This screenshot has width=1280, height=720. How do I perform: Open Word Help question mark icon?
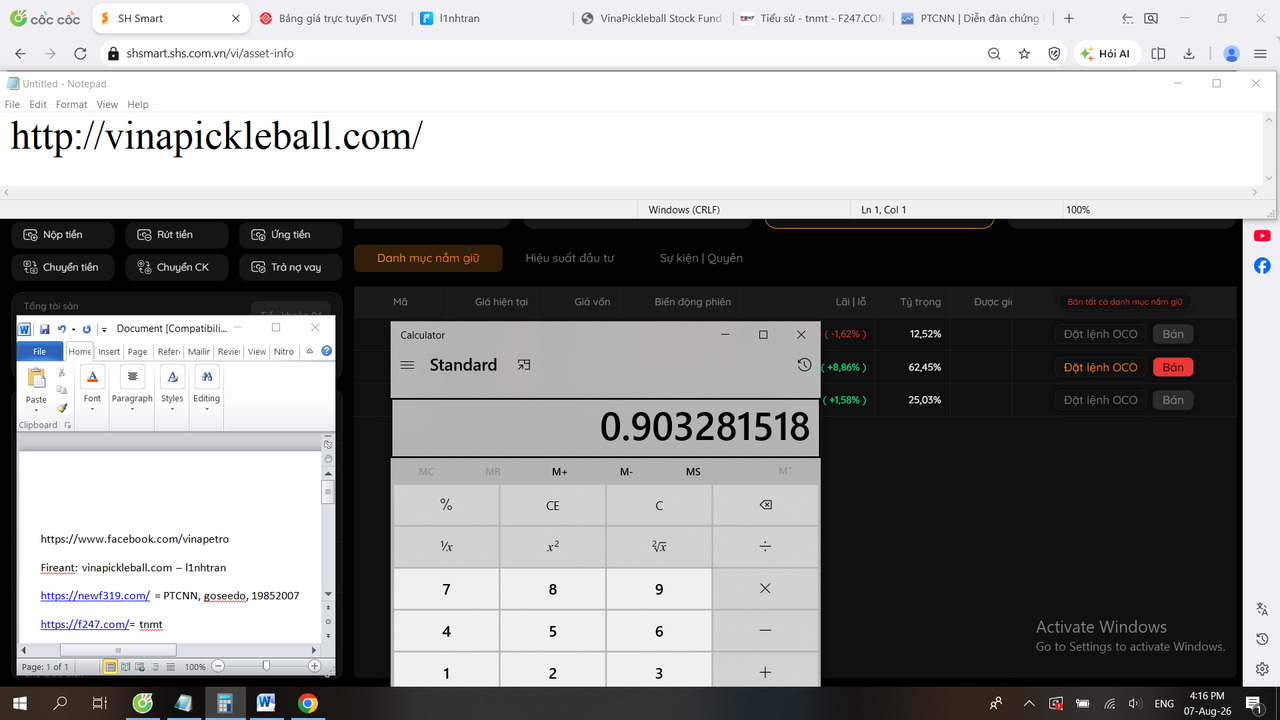point(327,351)
